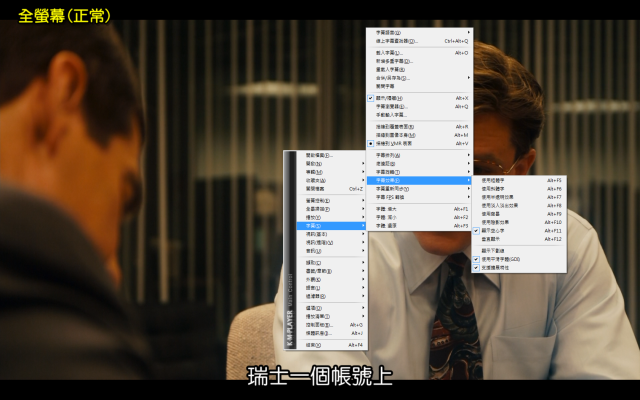Choose font reset entry with Alt+F3 shortcut
Image resolution: width=640 pixels, height=400 pixels.
click(x=419, y=226)
